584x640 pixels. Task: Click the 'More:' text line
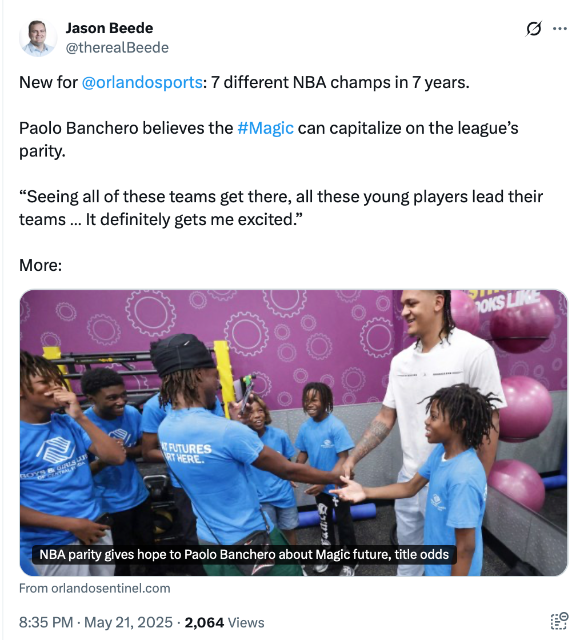40,265
